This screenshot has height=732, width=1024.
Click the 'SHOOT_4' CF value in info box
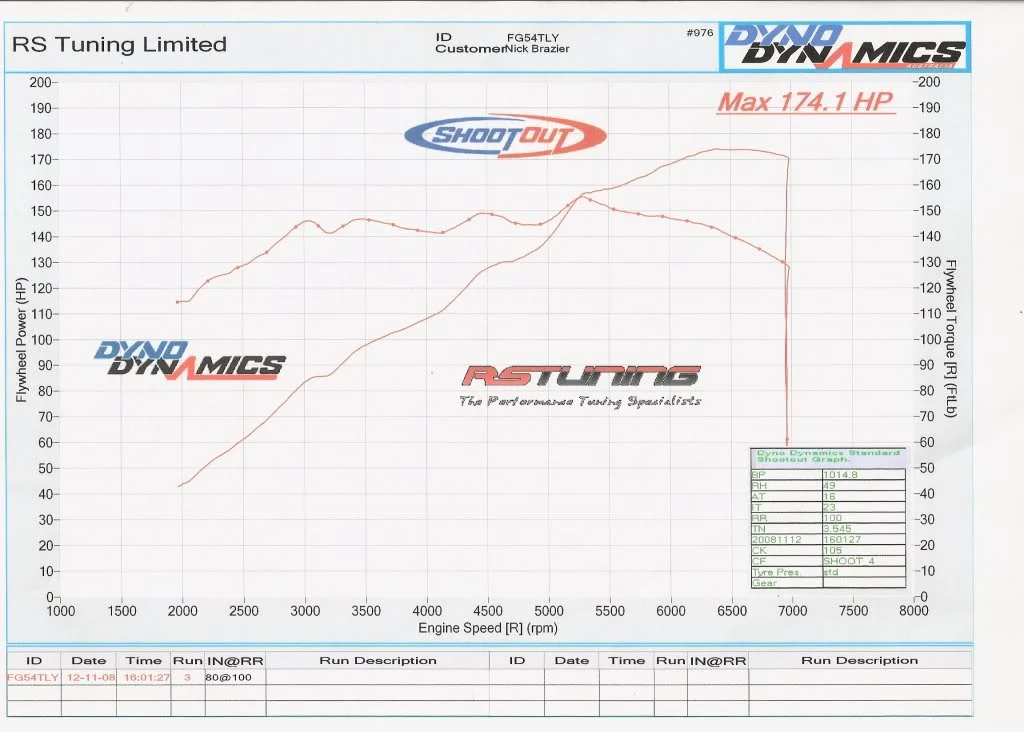pos(848,561)
